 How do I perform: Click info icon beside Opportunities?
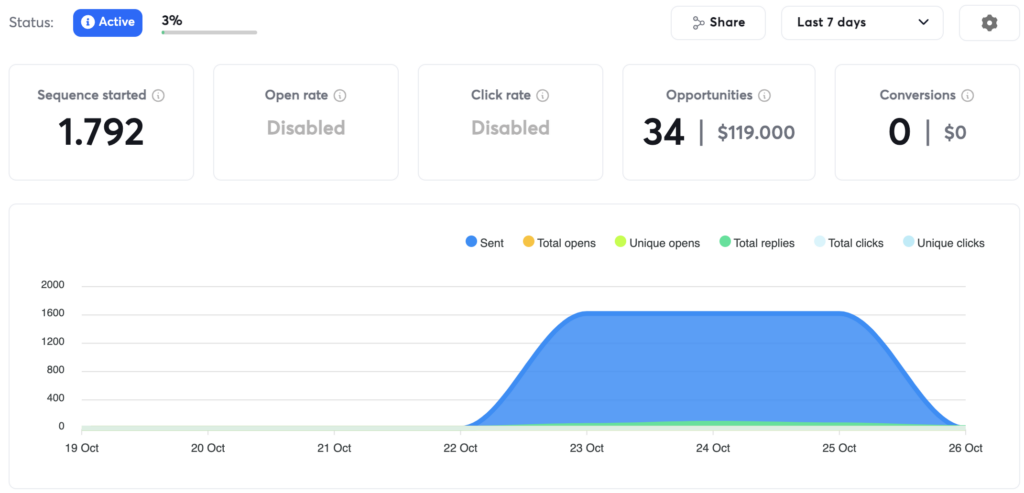coord(764,96)
